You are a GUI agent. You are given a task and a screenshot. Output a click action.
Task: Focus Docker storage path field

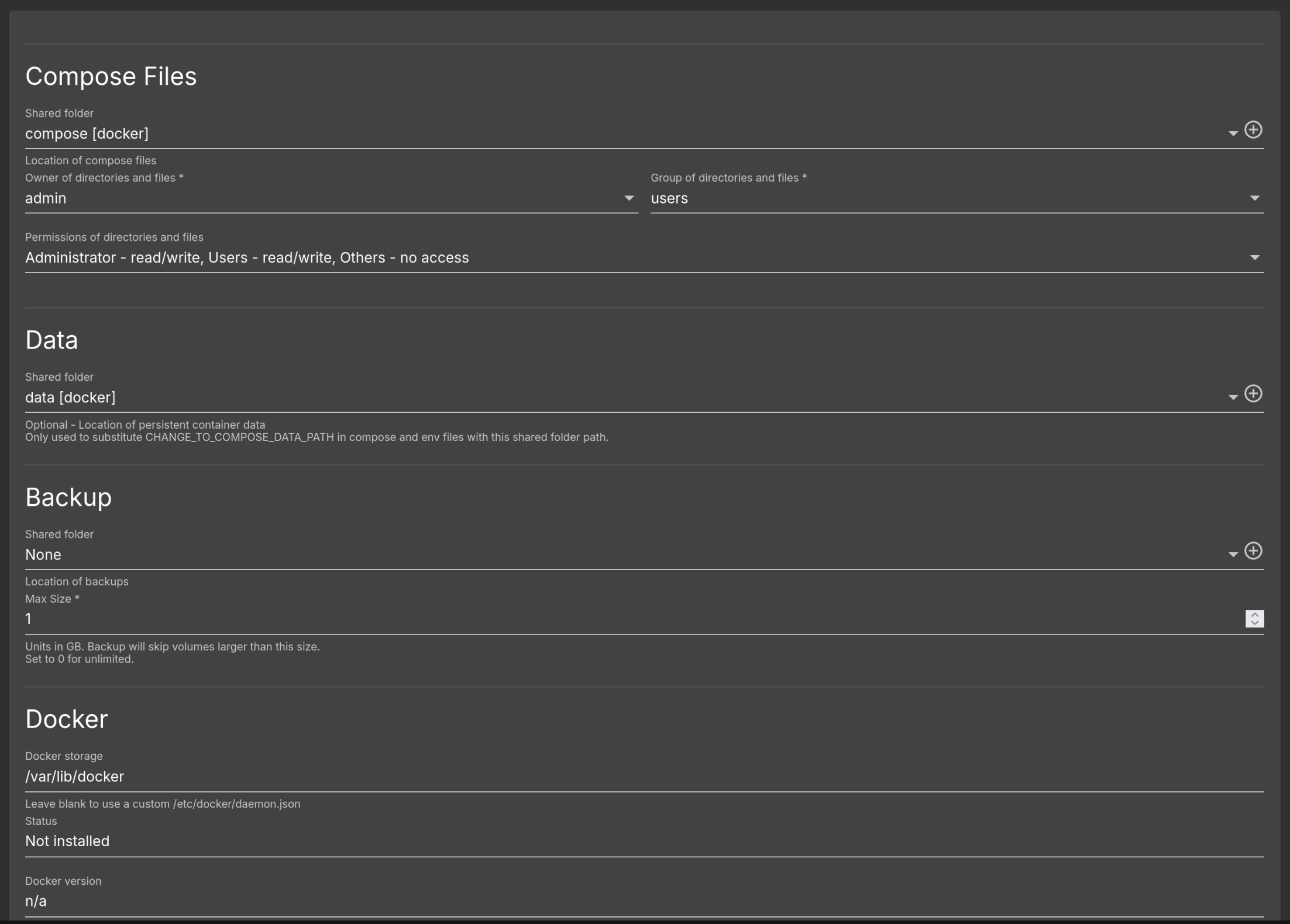(x=585, y=777)
